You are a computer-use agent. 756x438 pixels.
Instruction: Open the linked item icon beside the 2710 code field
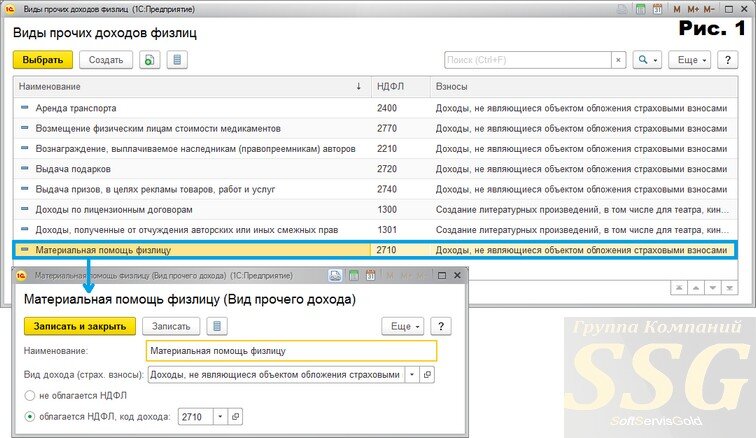pyautogui.click(x=235, y=416)
